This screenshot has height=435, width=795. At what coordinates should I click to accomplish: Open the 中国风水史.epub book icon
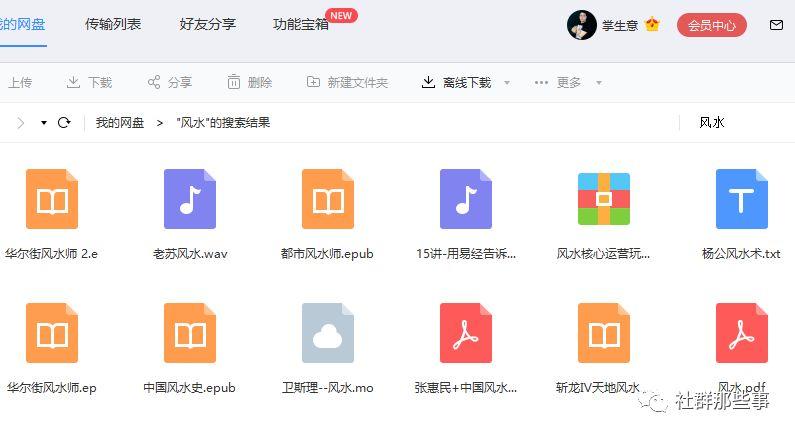[190, 333]
